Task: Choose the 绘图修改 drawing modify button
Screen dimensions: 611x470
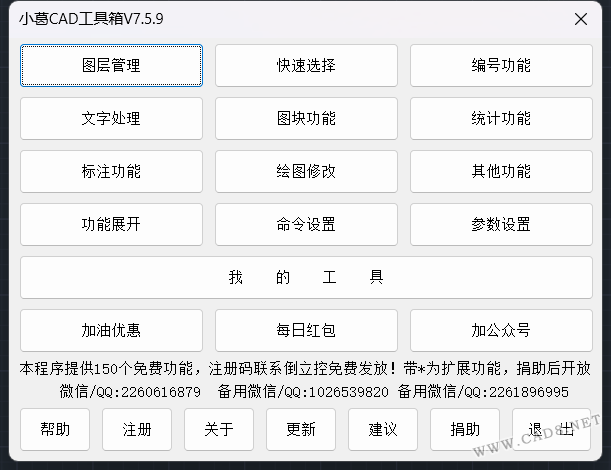Action: (x=306, y=171)
